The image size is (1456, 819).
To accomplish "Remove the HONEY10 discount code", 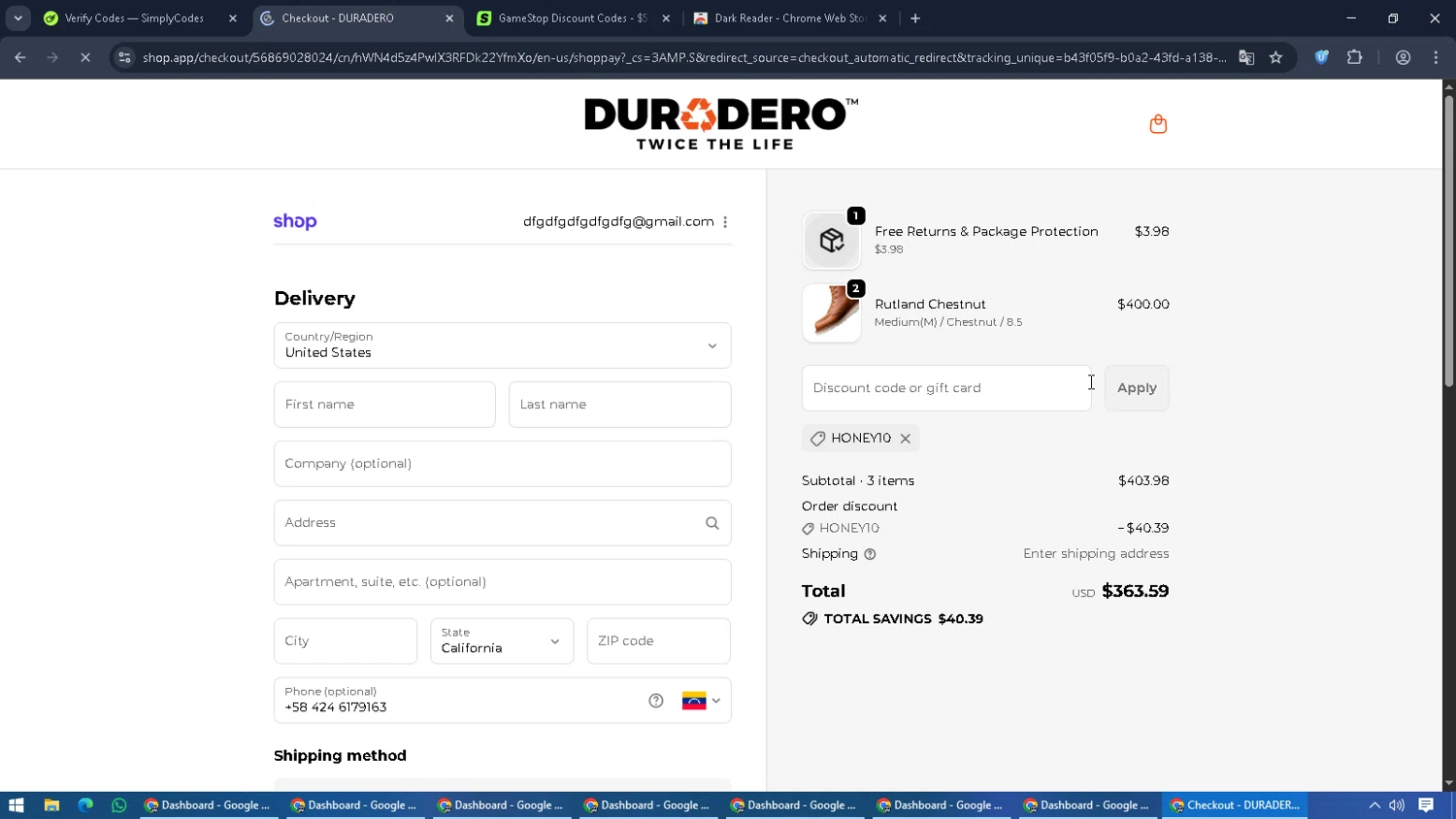I will coord(906,439).
